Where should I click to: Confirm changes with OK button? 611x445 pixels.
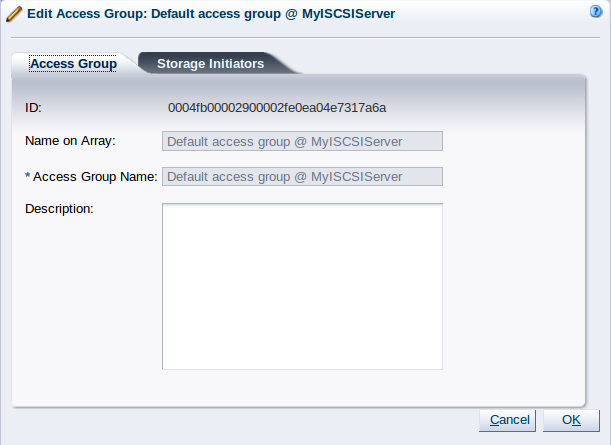tap(571, 420)
